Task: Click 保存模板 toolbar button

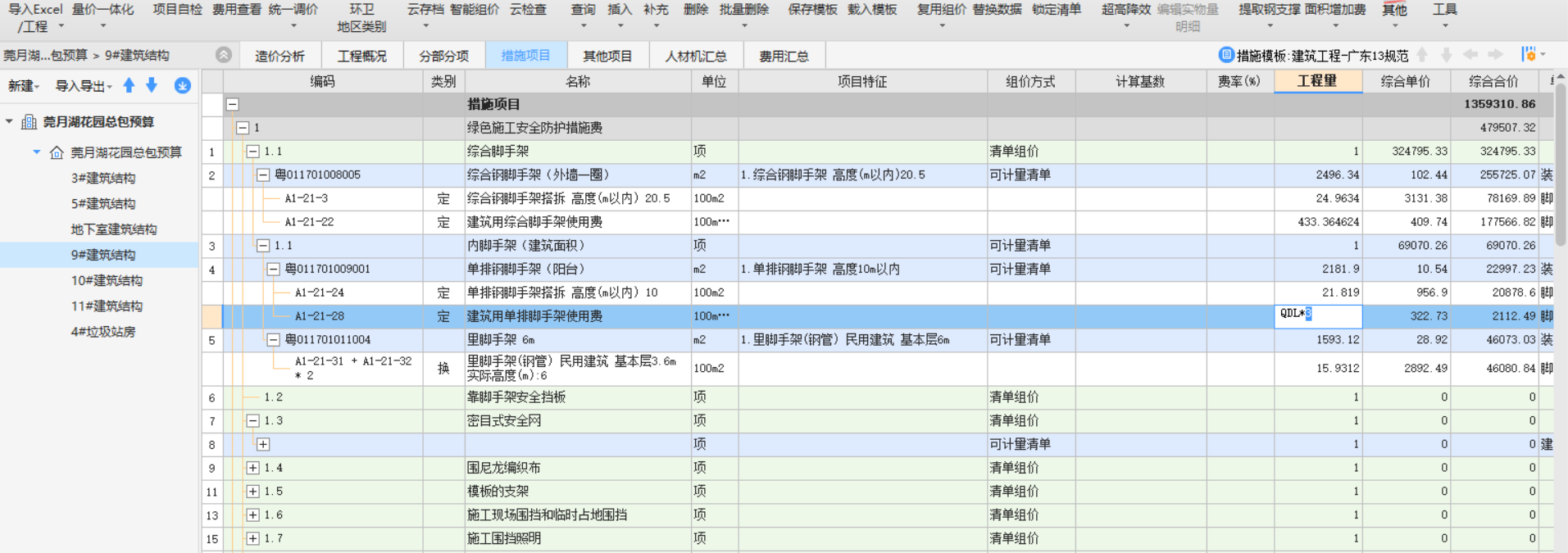Action: click(x=812, y=10)
